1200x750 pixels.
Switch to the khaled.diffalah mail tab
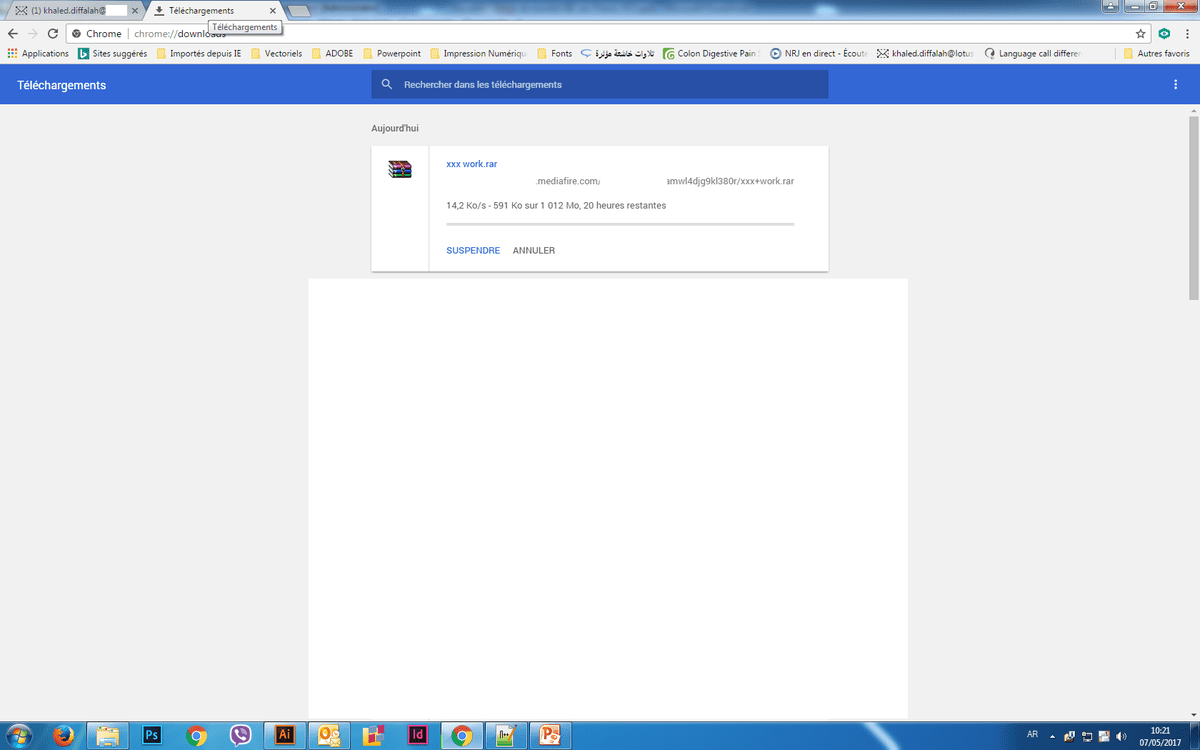(70, 10)
